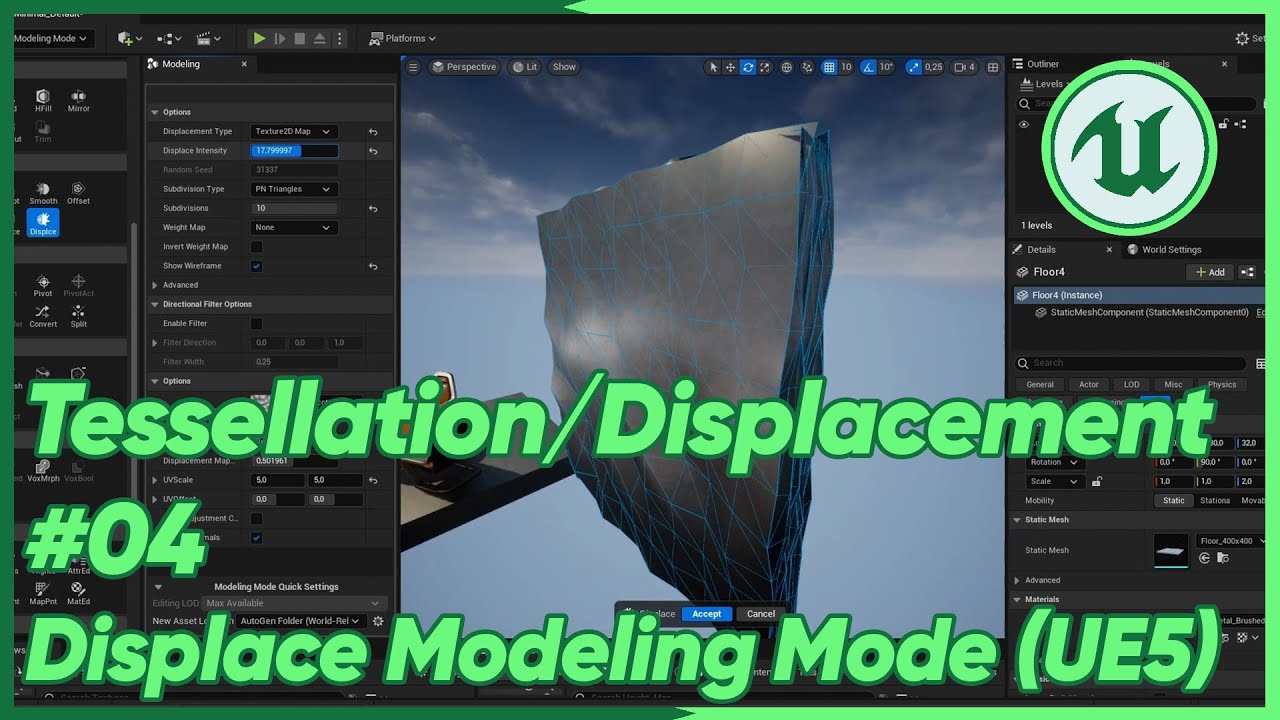Start Play in Editor

tap(259, 38)
